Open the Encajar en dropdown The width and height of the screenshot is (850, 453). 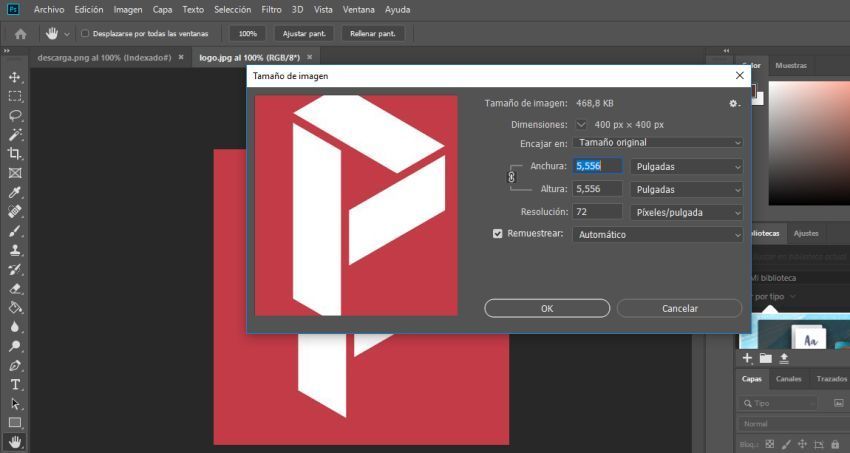(x=658, y=143)
